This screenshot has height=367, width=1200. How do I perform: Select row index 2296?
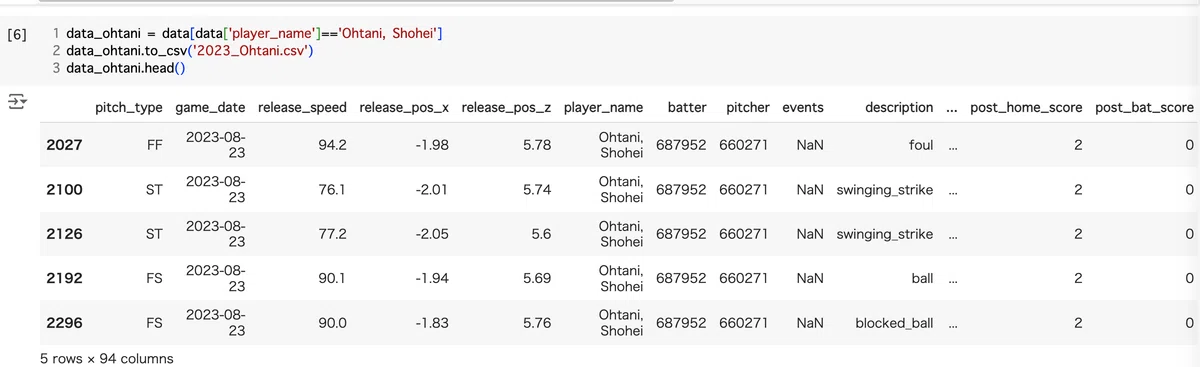click(x=64, y=323)
